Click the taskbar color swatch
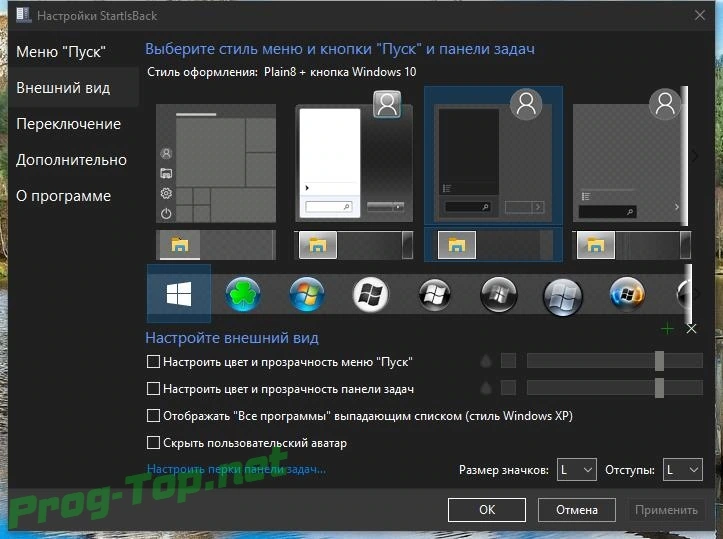The height and width of the screenshot is (539, 723). [508, 388]
